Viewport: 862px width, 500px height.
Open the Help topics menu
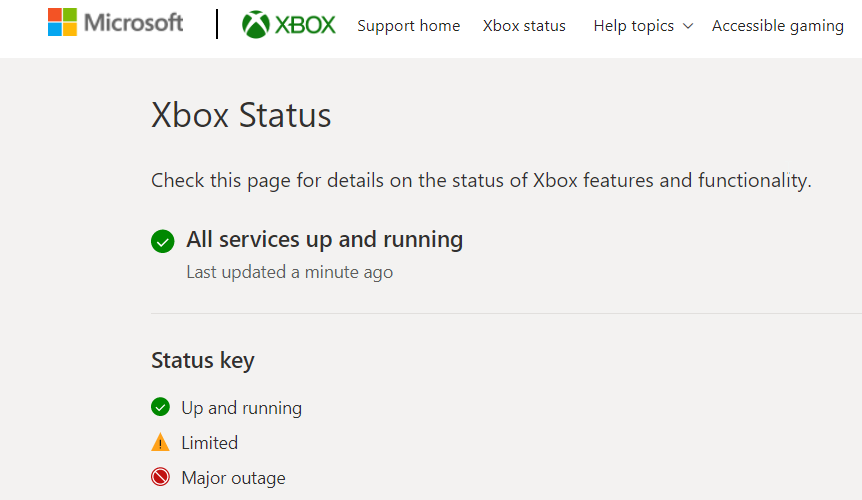point(634,26)
